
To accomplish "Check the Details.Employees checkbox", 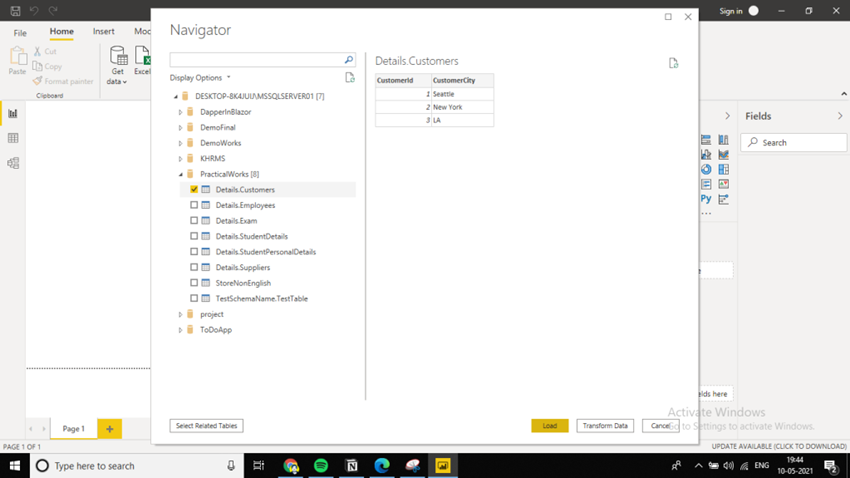I will click(x=194, y=205).
